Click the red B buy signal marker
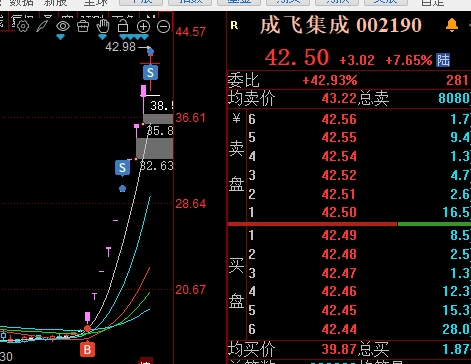Screen dimensions: 471x364 point(87,349)
